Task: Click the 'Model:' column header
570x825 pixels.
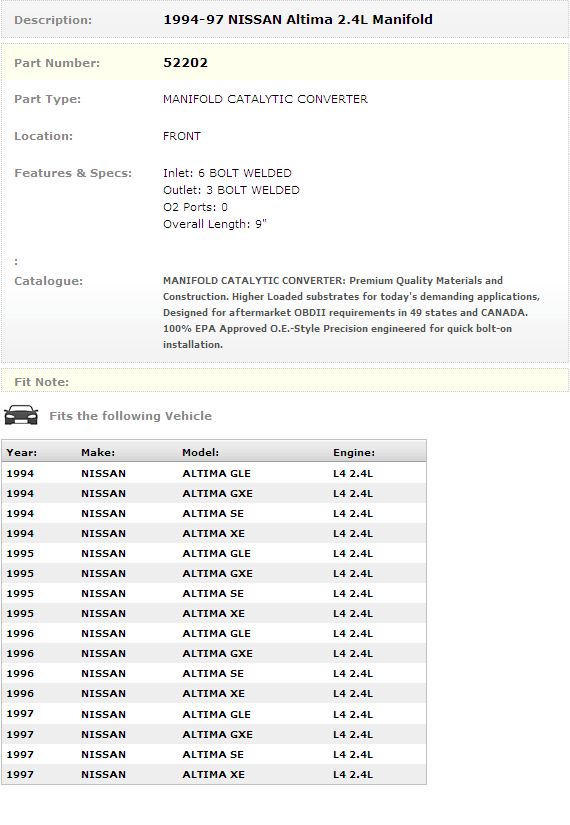Action: pyautogui.click(x=201, y=452)
